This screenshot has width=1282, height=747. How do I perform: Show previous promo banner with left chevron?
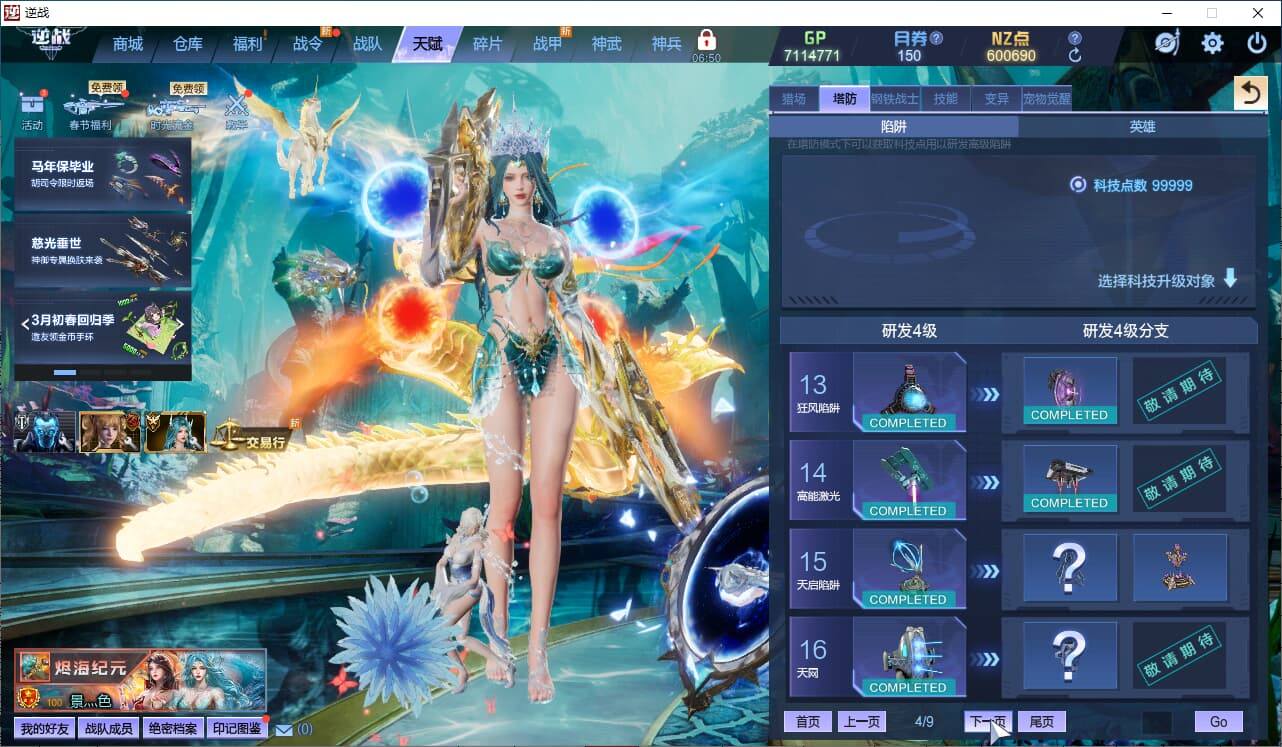(25, 323)
